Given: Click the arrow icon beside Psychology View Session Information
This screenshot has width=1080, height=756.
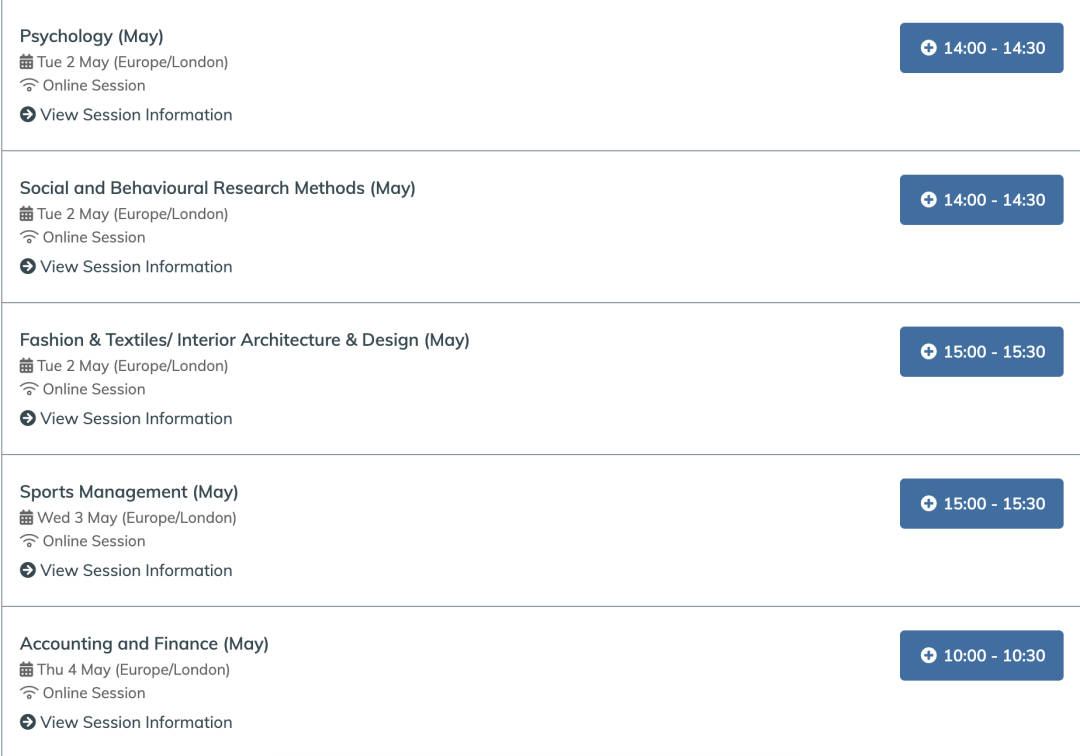Looking at the screenshot, I should [x=28, y=114].
